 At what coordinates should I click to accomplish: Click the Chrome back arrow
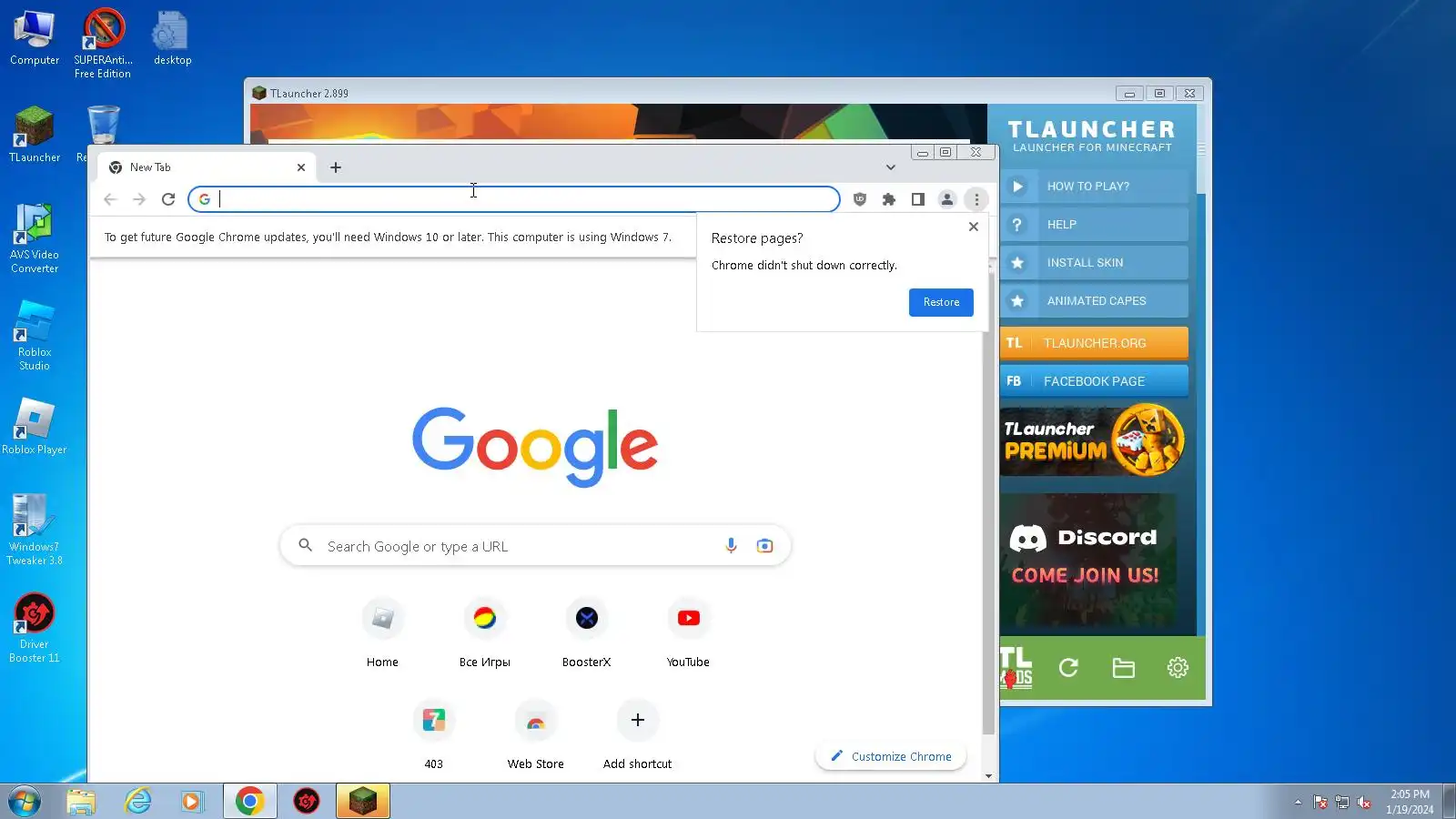click(x=110, y=199)
